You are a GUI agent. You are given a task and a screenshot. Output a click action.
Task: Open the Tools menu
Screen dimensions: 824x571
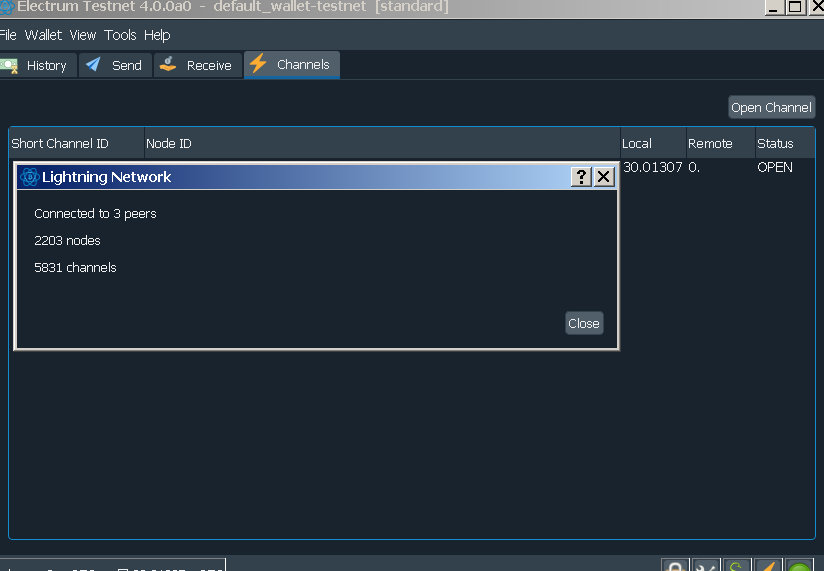click(x=120, y=35)
